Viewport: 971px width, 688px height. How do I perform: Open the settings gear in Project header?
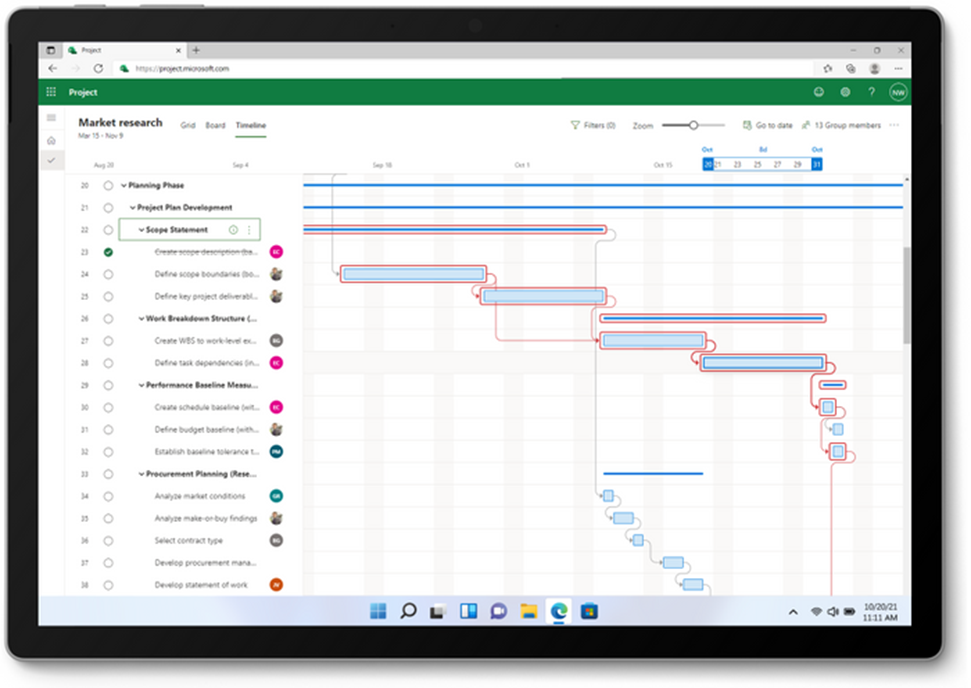pos(845,92)
